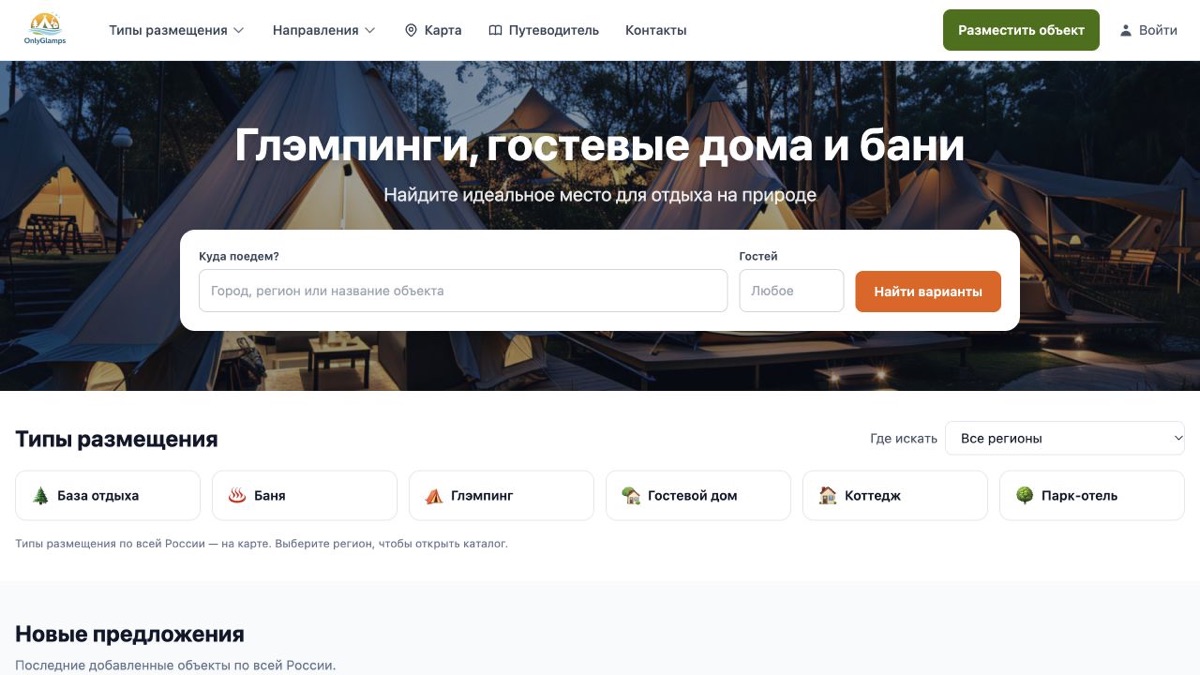Click the green tree icon on Парк-отель
The height and width of the screenshot is (675, 1200).
(1025, 496)
